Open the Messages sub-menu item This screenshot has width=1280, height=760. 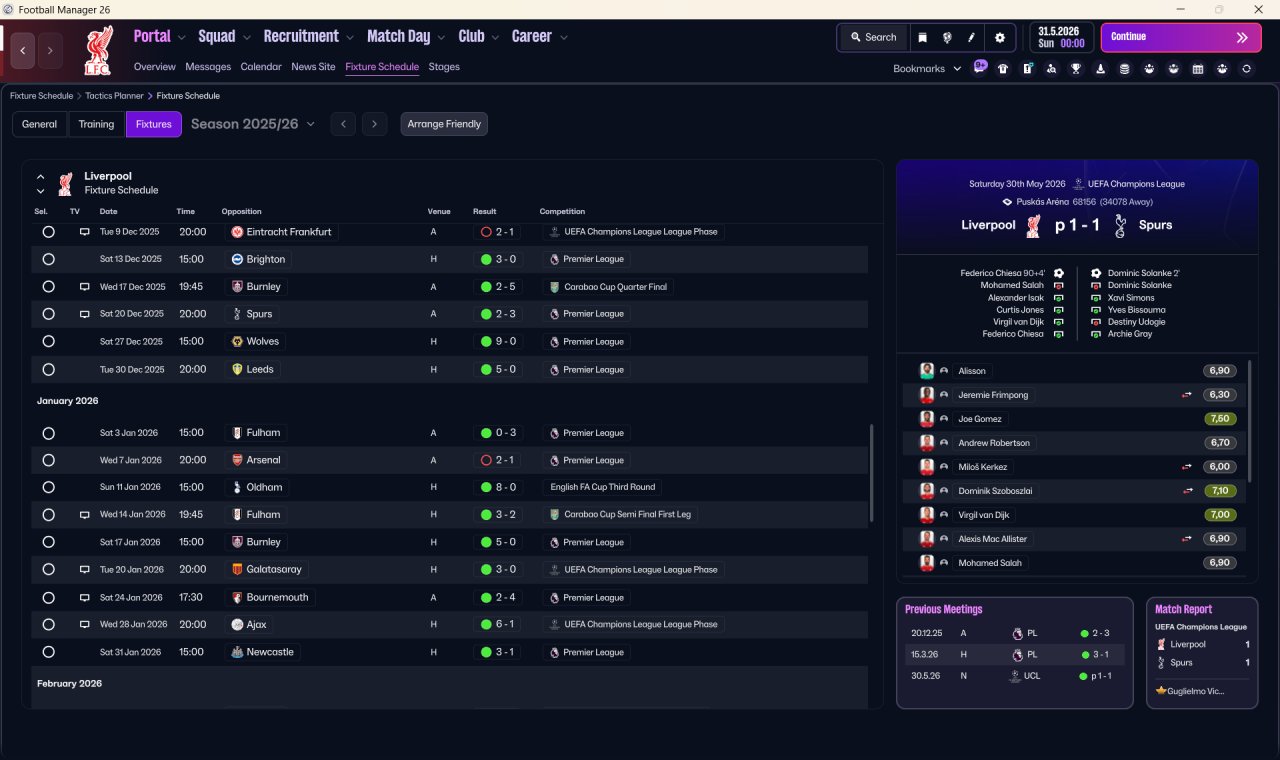pyautogui.click(x=208, y=67)
